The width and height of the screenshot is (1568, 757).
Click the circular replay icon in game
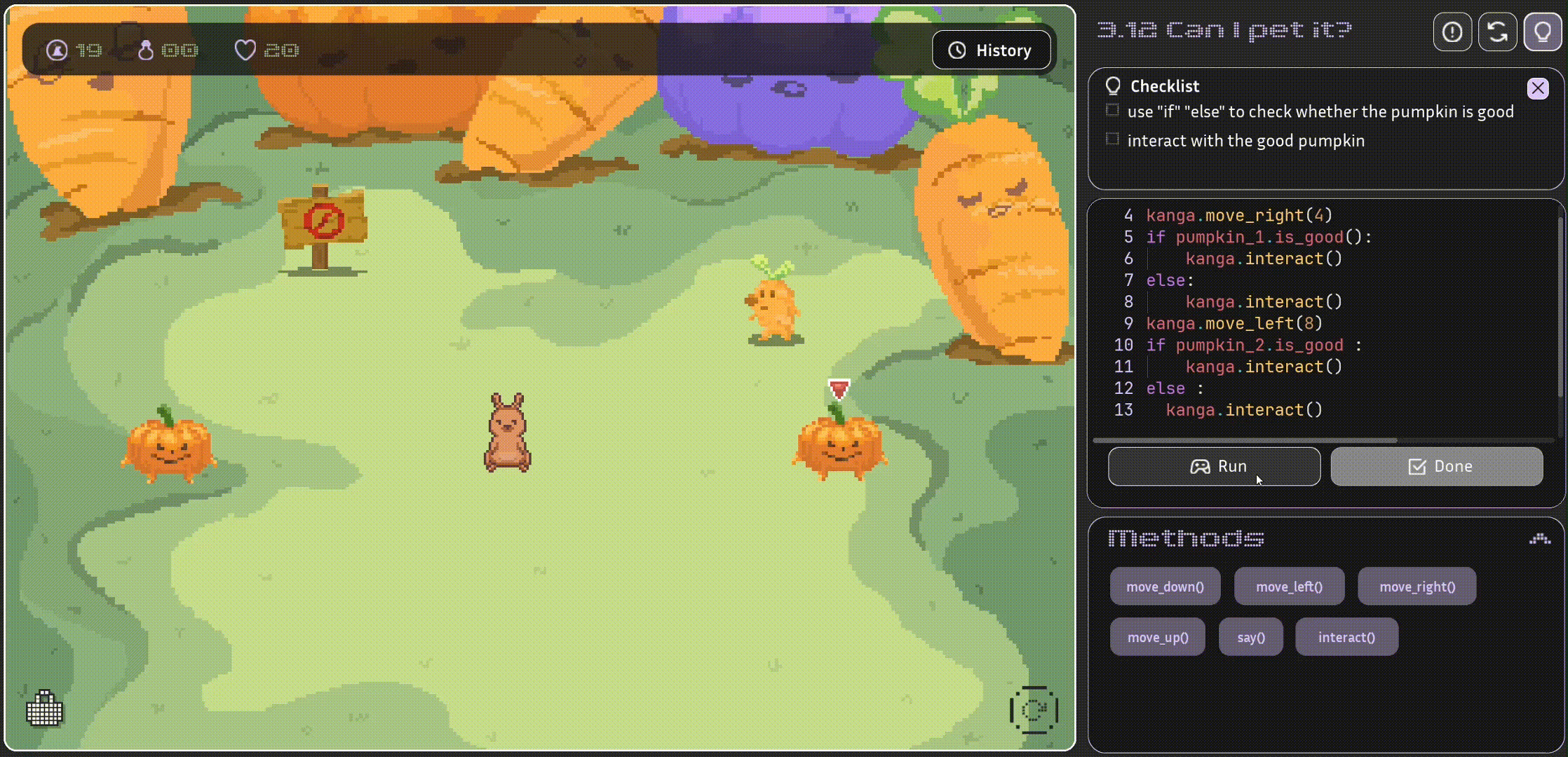coord(1034,710)
